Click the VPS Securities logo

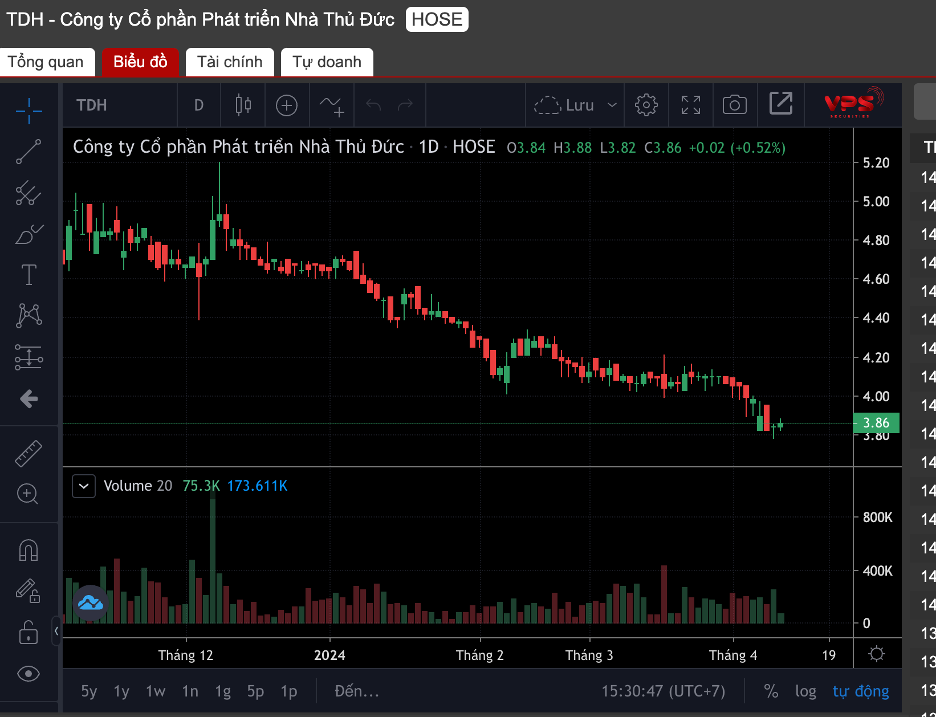854,103
